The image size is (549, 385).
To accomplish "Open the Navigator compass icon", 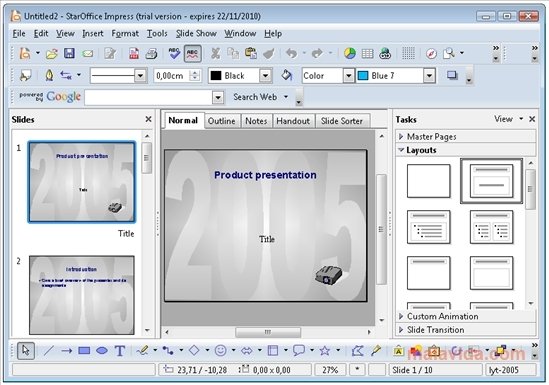I will [431, 54].
